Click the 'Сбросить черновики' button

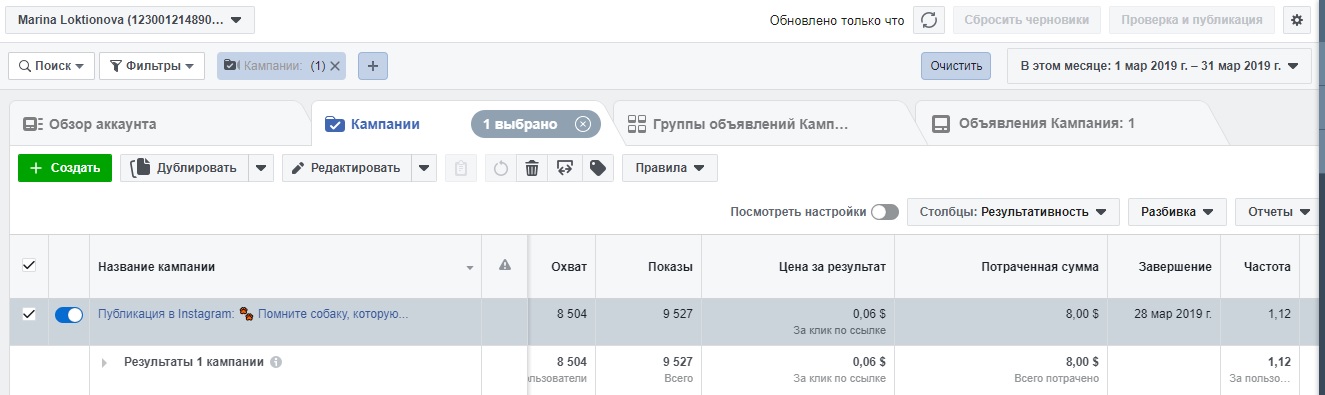tap(1027, 20)
